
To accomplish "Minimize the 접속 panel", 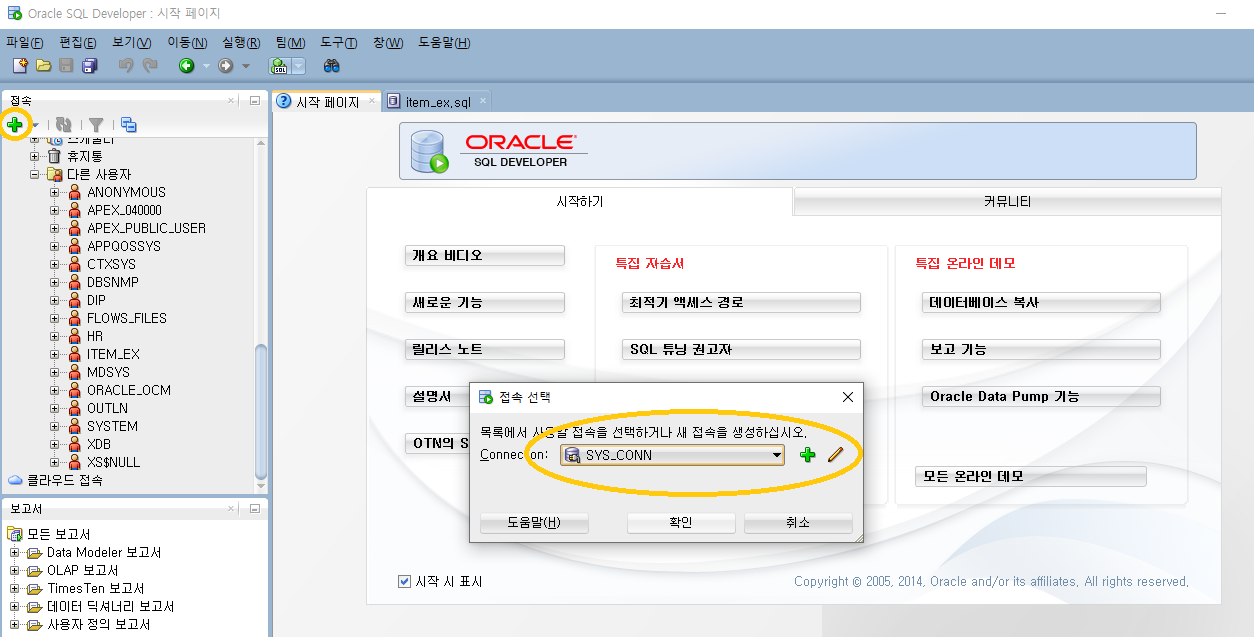I will pos(255,101).
